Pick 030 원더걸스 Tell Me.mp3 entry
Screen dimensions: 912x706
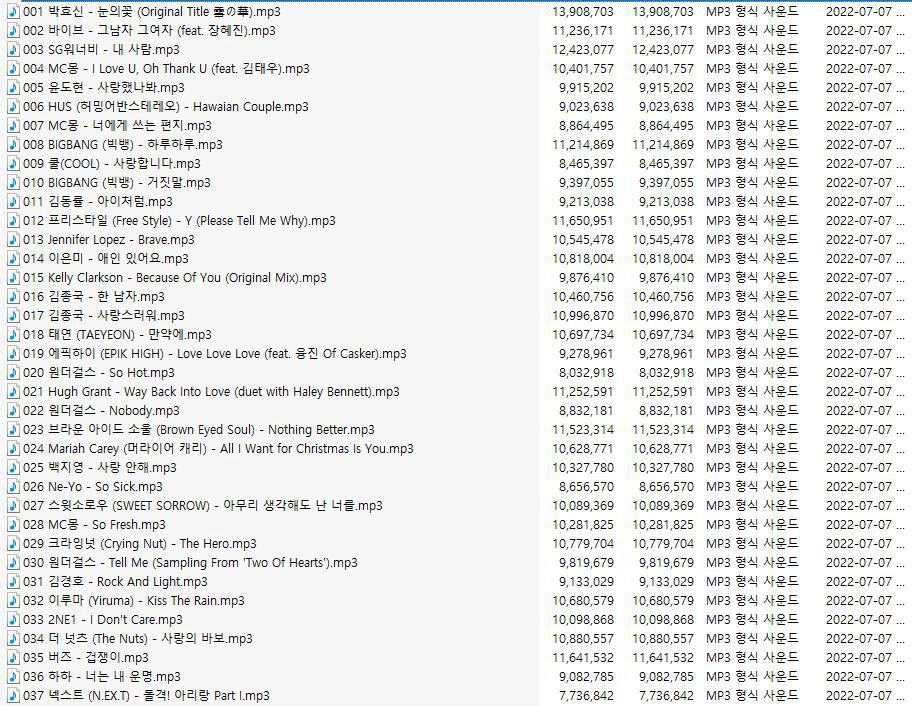[x=190, y=562]
